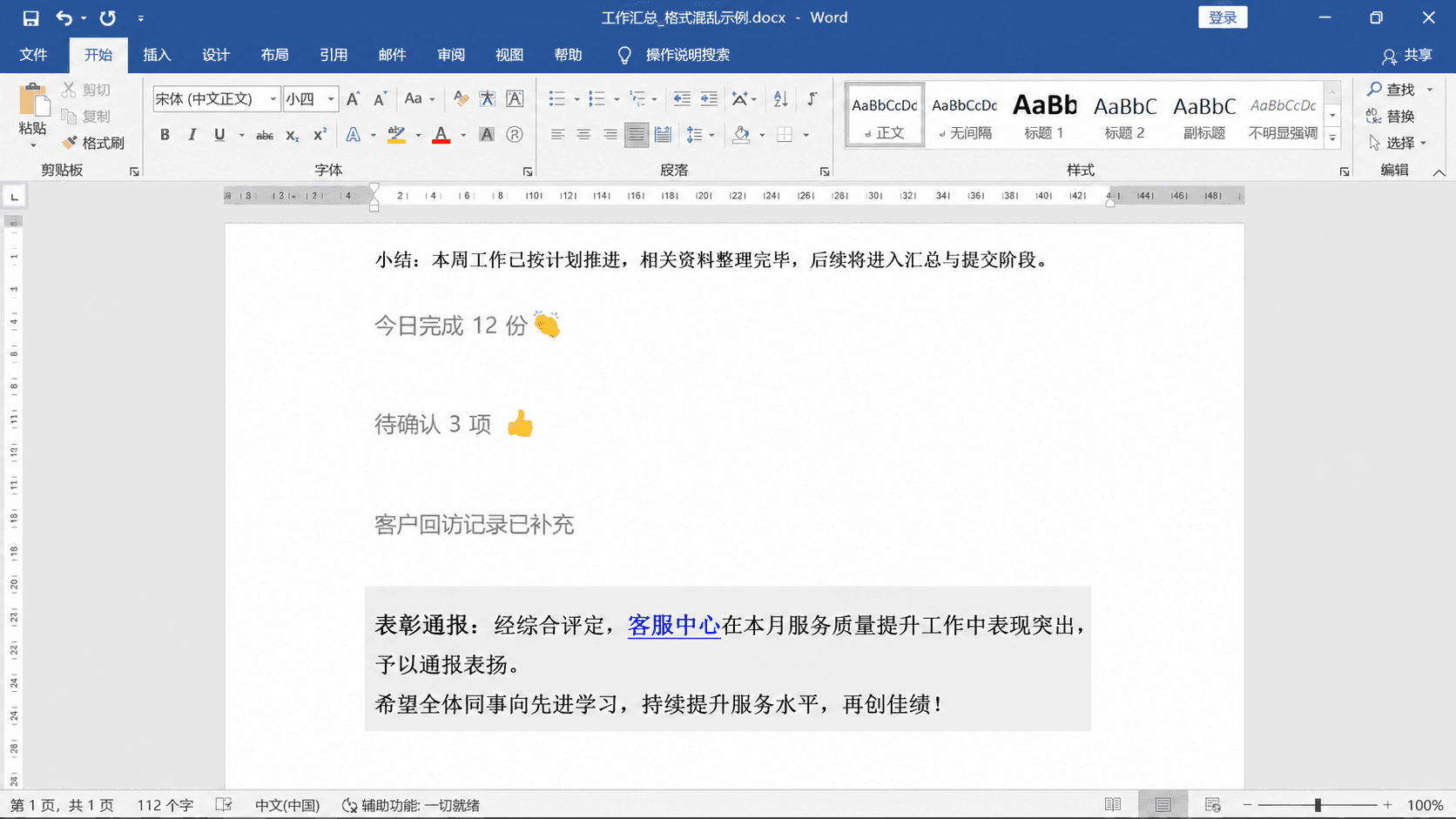
Task: Switch to the 引用 tab
Action: (x=334, y=55)
